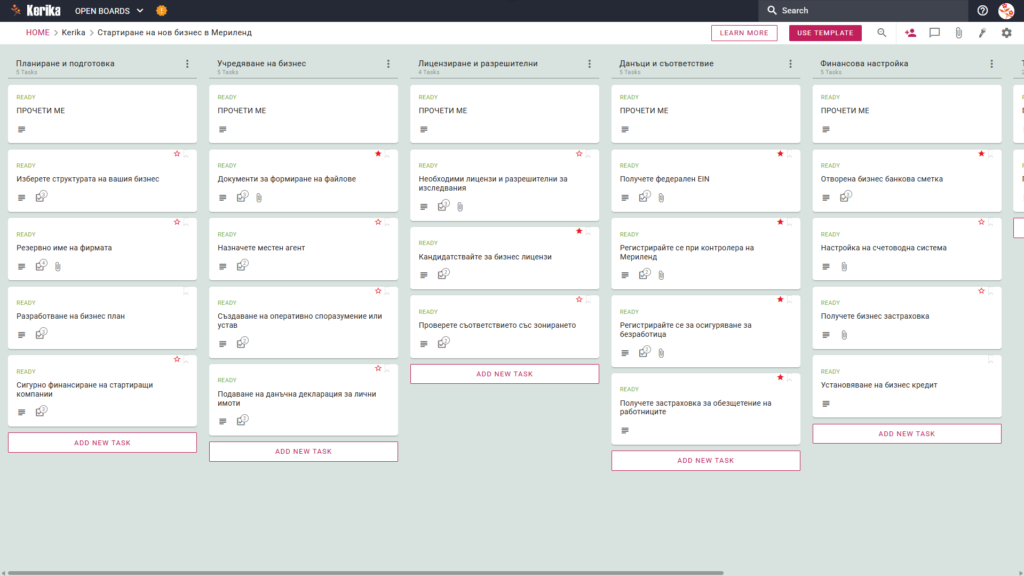This screenshot has width=1024, height=576.
Task: Open ПРОЧЕТИ МЕ card in Планиране и подготовка
Action: click(x=103, y=114)
